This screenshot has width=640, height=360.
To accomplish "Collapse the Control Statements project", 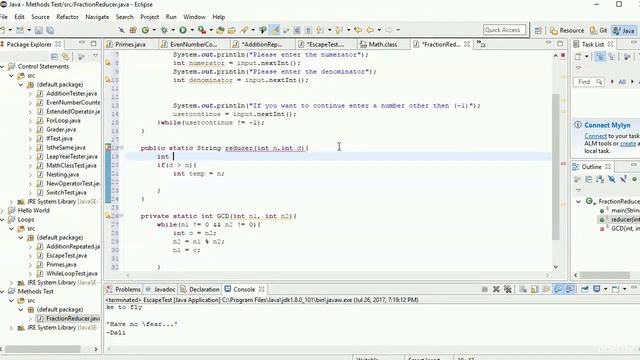I will 3,67.
